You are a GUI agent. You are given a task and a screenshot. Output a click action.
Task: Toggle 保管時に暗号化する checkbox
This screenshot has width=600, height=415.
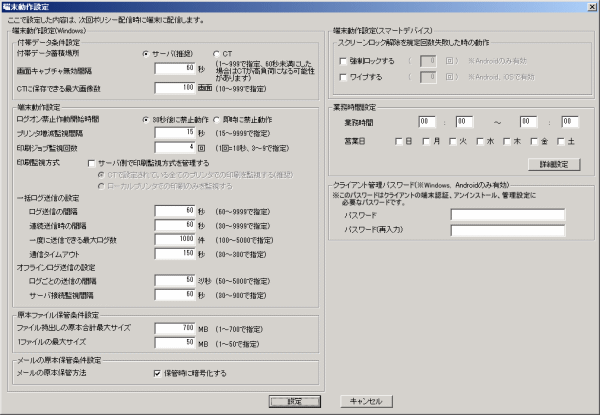click(156, 373)
